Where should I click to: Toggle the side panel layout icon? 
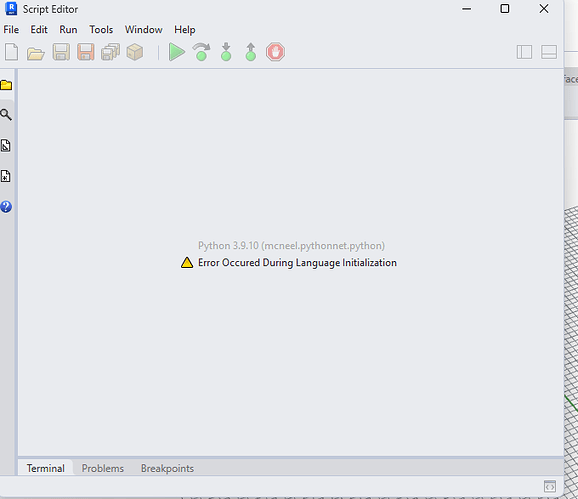(x=524, y=52)
